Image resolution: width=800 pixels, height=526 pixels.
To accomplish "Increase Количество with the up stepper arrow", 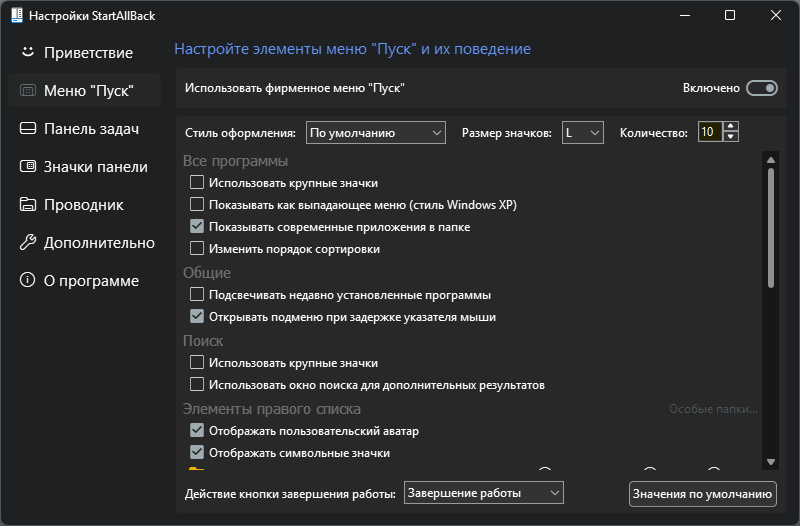I will tap(731, 127).
